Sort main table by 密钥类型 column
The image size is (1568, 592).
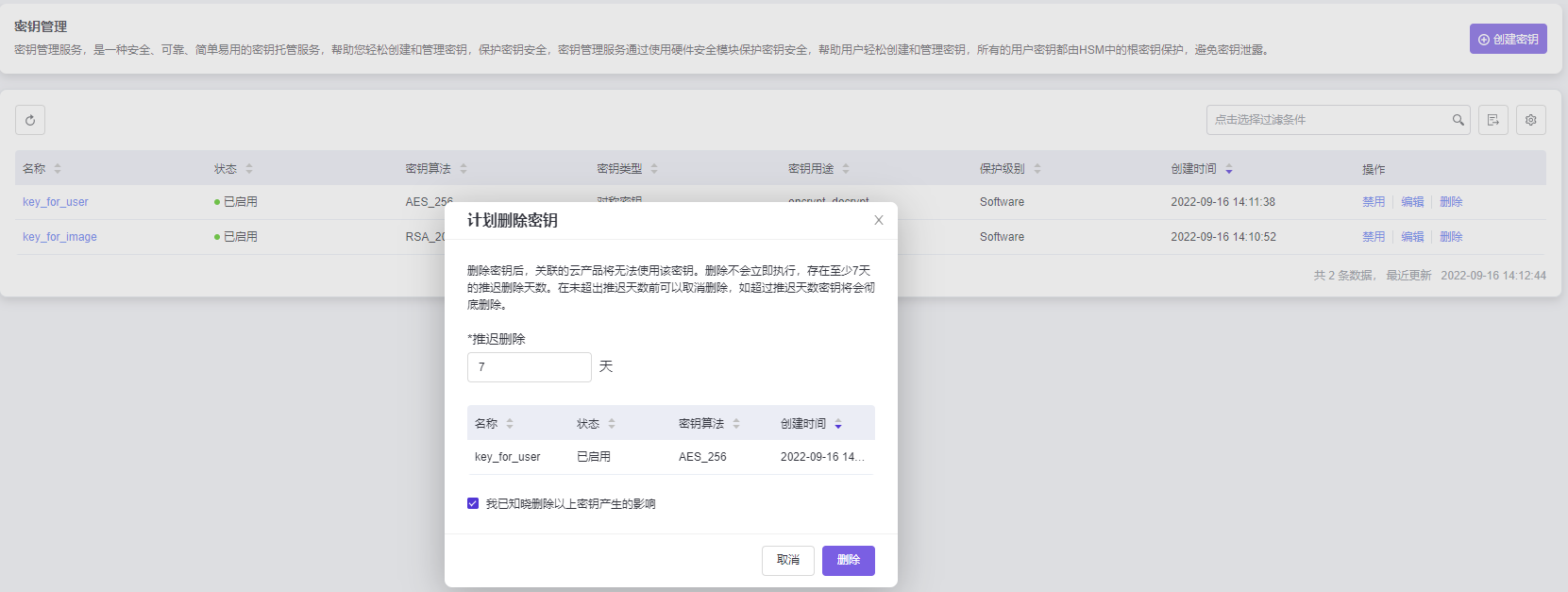click(654, 169)
